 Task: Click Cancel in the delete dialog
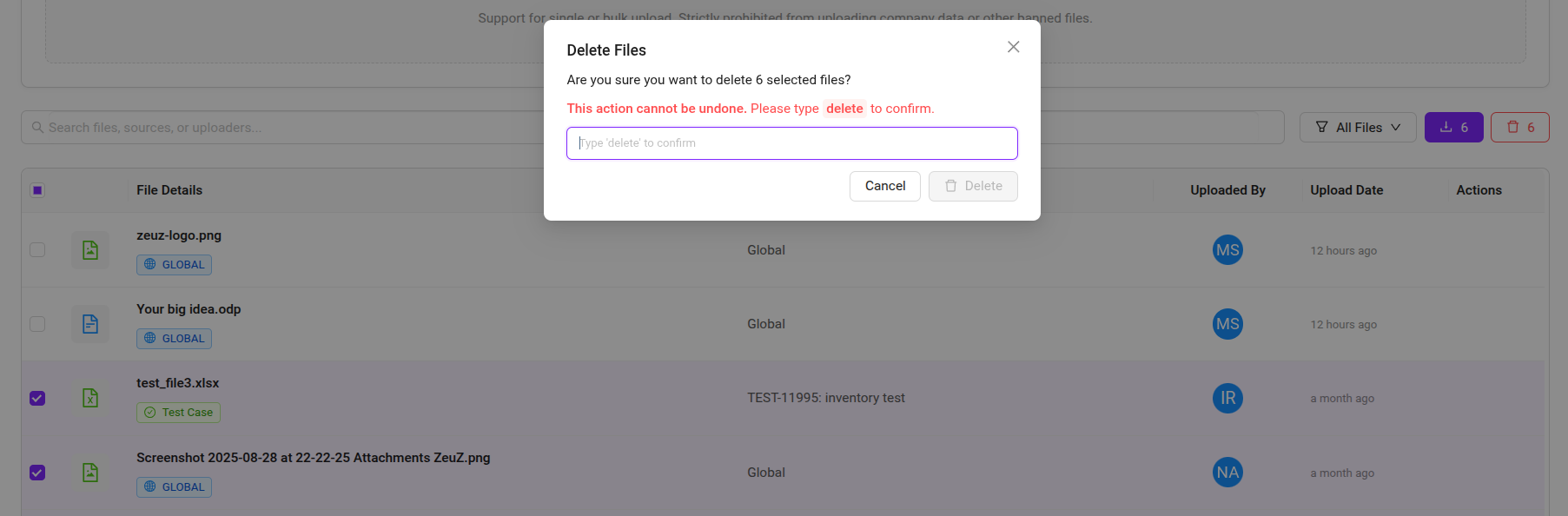(884, 186)
